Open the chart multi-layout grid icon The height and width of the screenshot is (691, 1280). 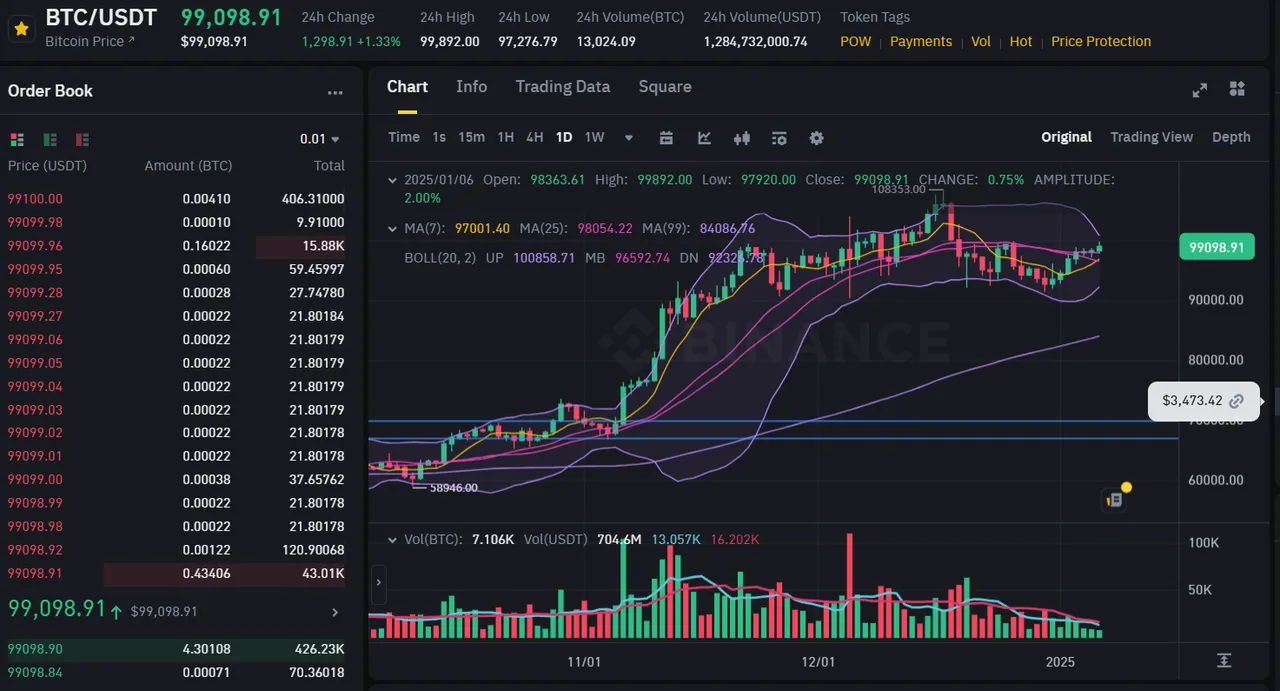1237,89
